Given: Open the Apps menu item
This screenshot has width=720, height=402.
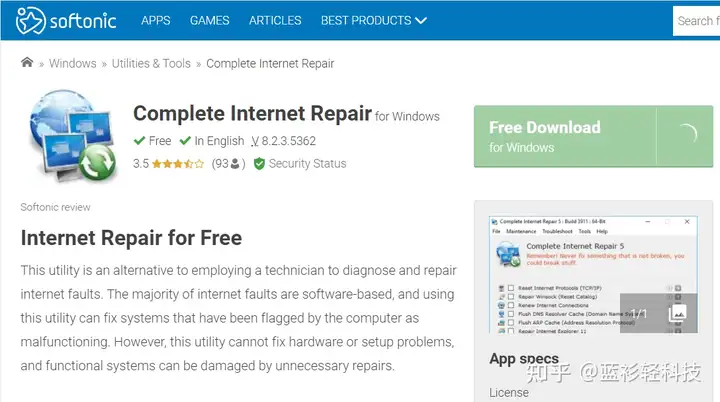Looking at the screenshot, I should 156,21.
